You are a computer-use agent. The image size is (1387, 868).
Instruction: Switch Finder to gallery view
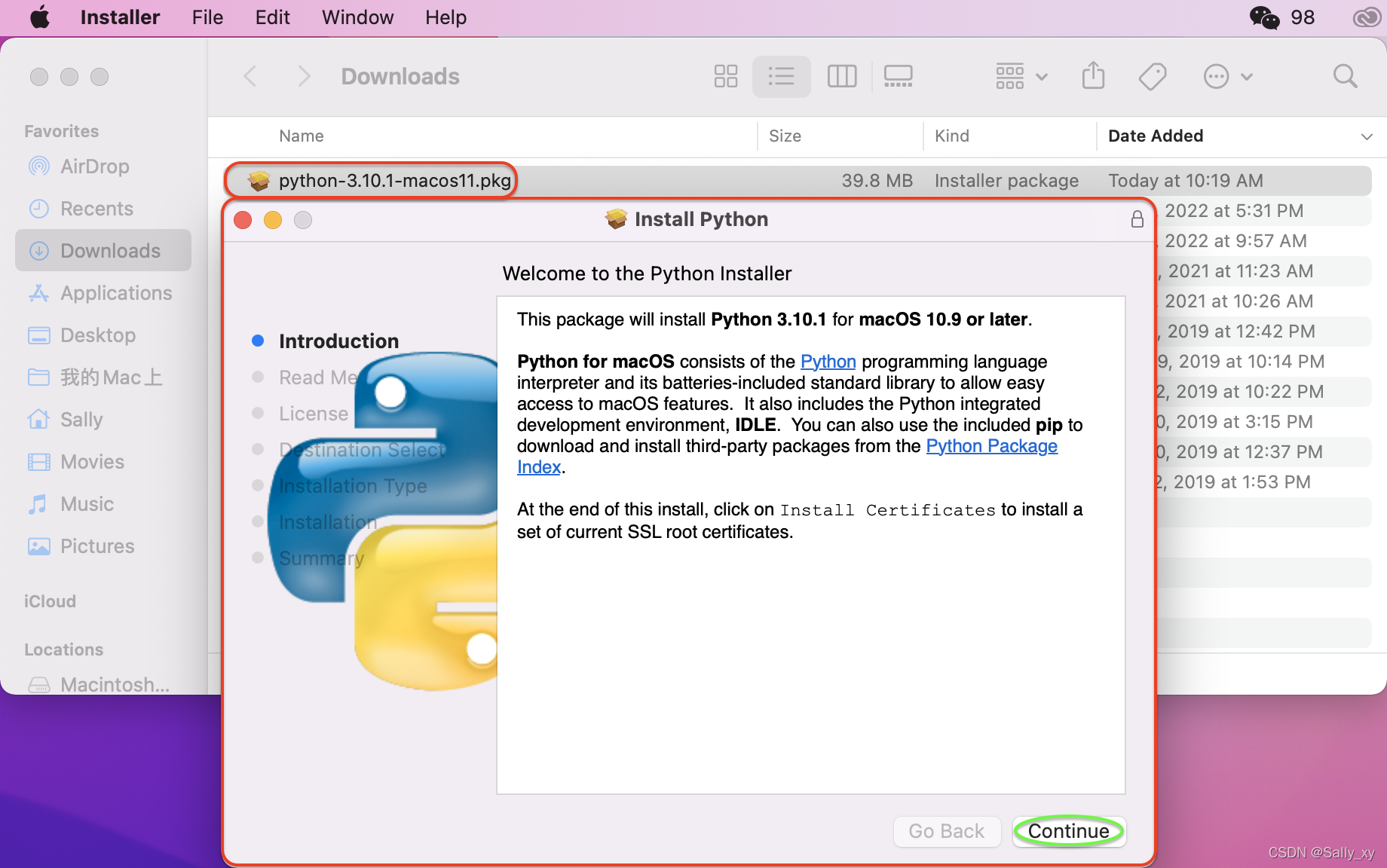(898, 76)
